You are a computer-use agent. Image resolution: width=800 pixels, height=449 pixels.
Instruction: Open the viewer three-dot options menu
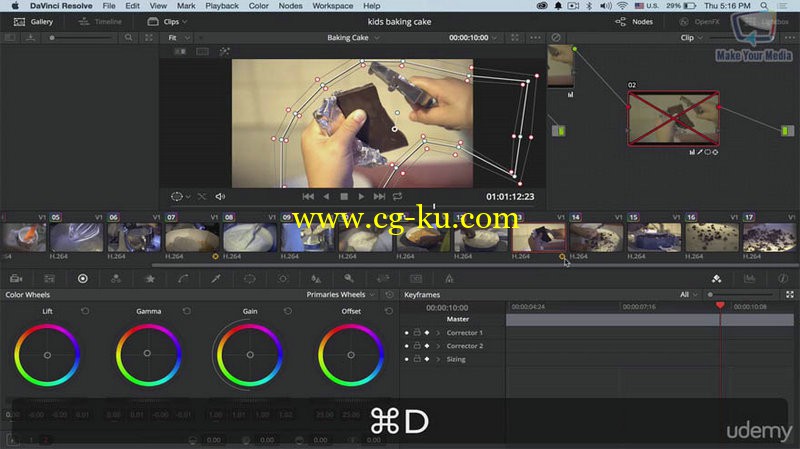click(x=535, y=38)
